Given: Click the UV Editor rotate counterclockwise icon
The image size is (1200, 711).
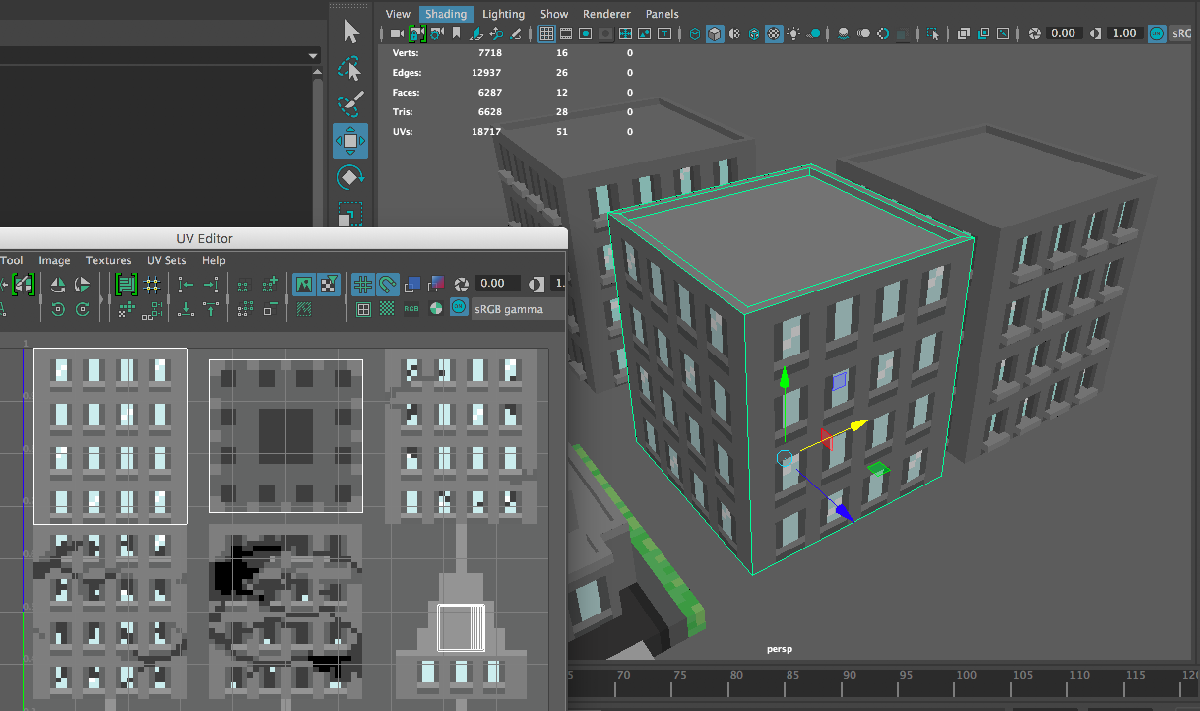Looking at the screenshot, I should point(58,309).
